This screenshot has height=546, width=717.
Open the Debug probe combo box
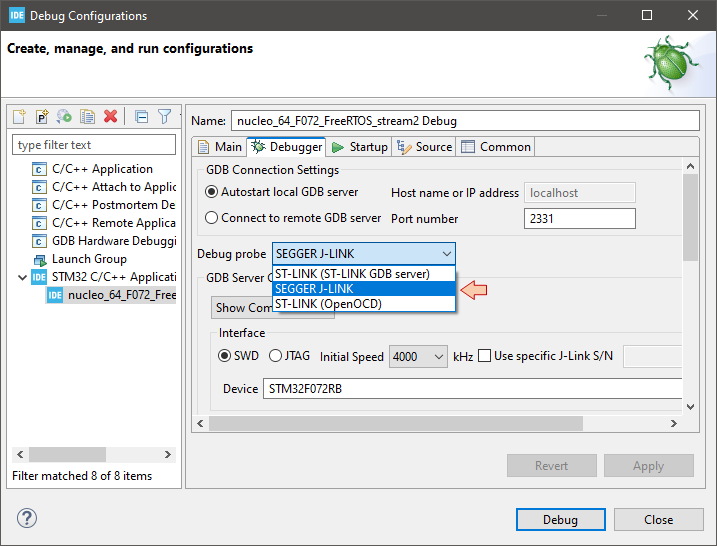point(364,254)
